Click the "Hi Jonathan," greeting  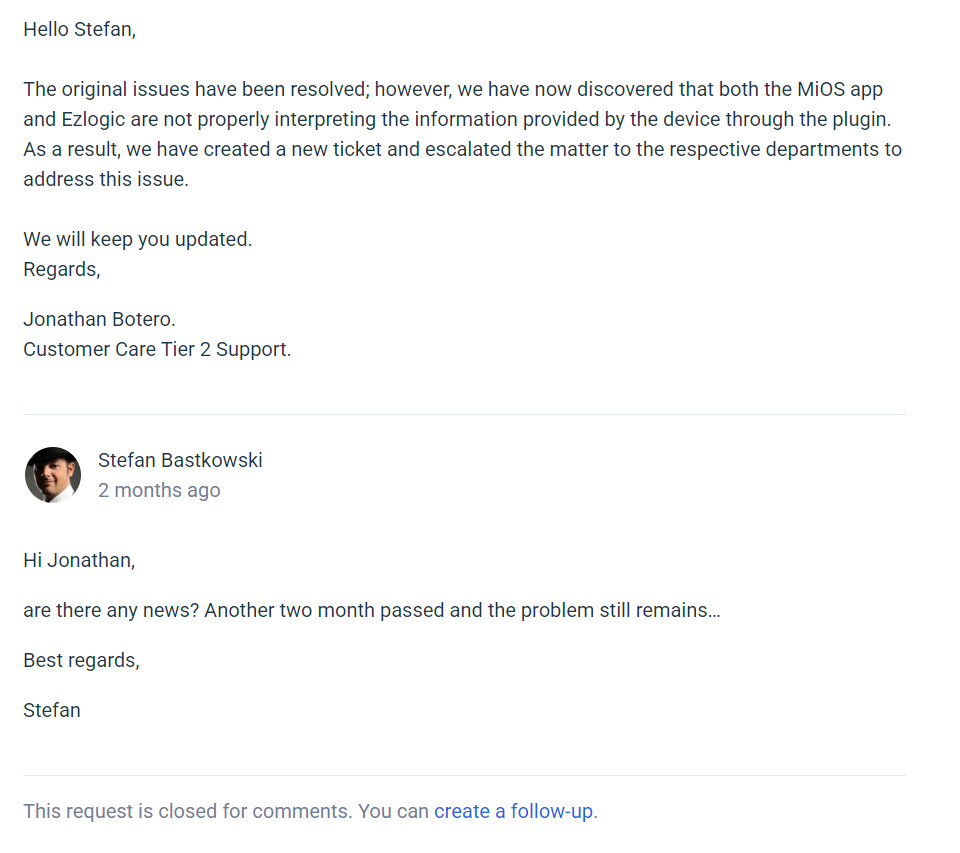(x=79, y=560)
